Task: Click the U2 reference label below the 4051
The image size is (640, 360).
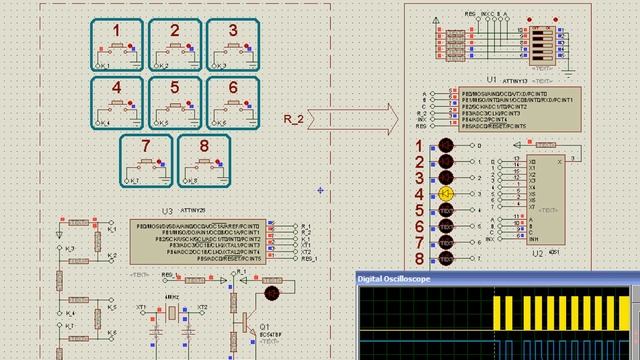Action: [x=538, y=253]
